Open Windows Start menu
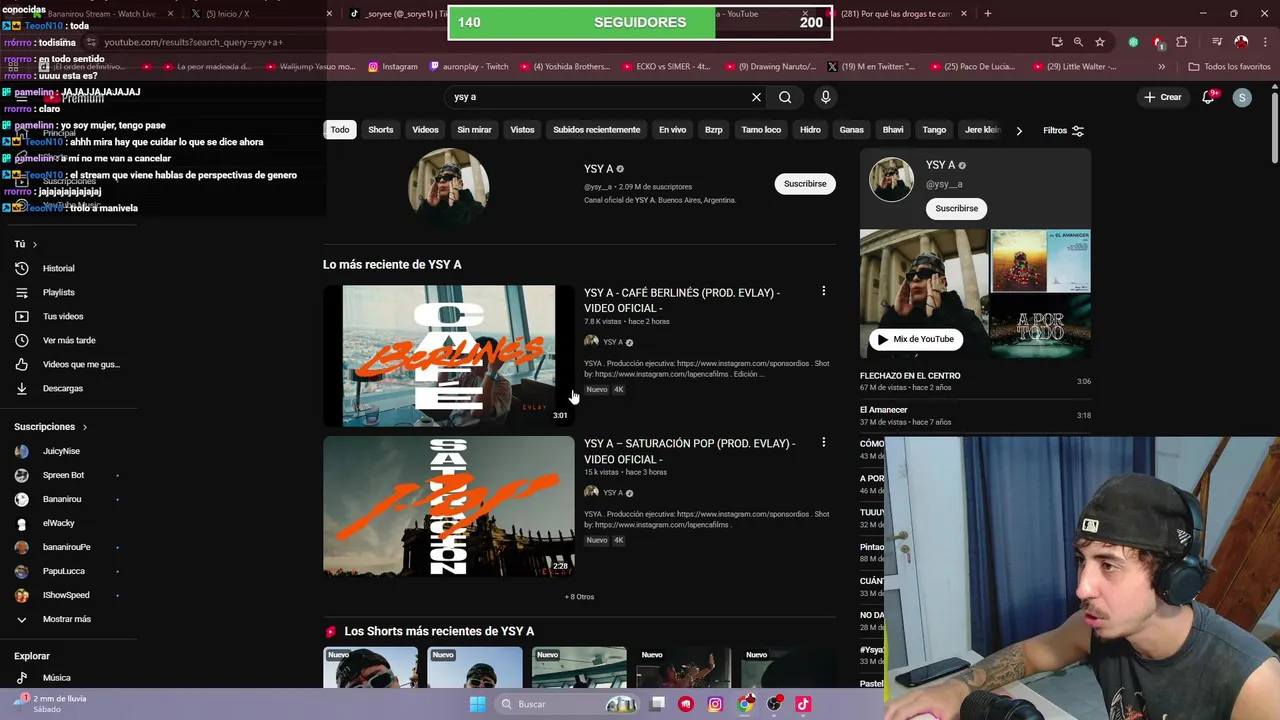This screenshot has height=720, width=1280. tap(478, 704)
